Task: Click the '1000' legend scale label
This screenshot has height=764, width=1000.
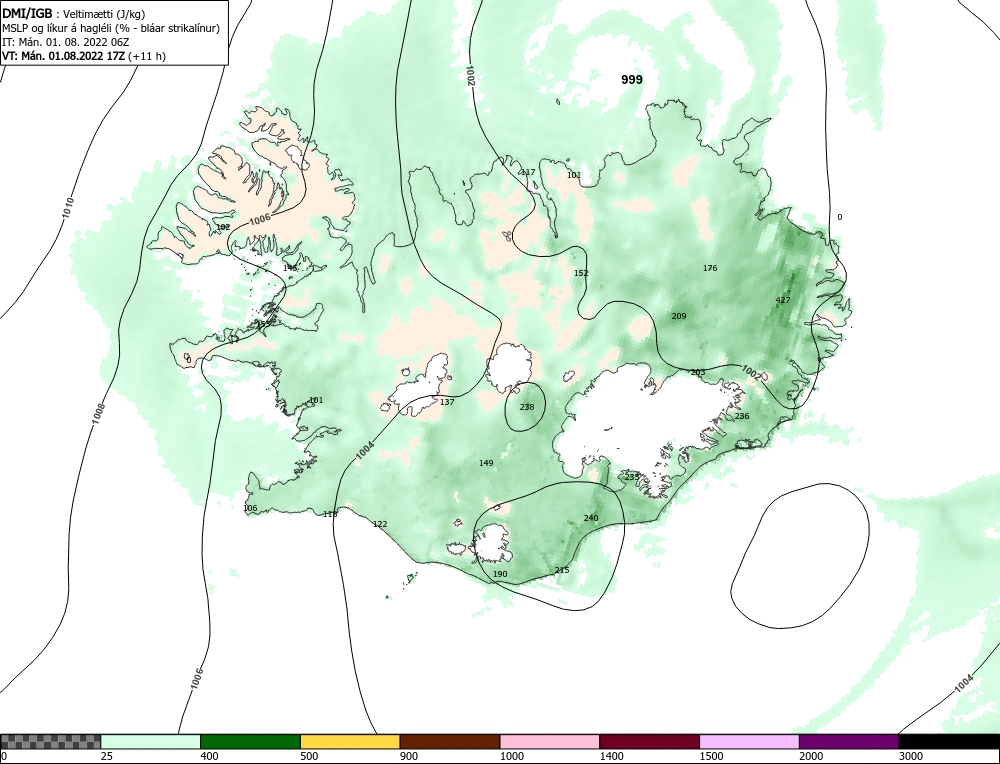Action: [x=511, y=756]
